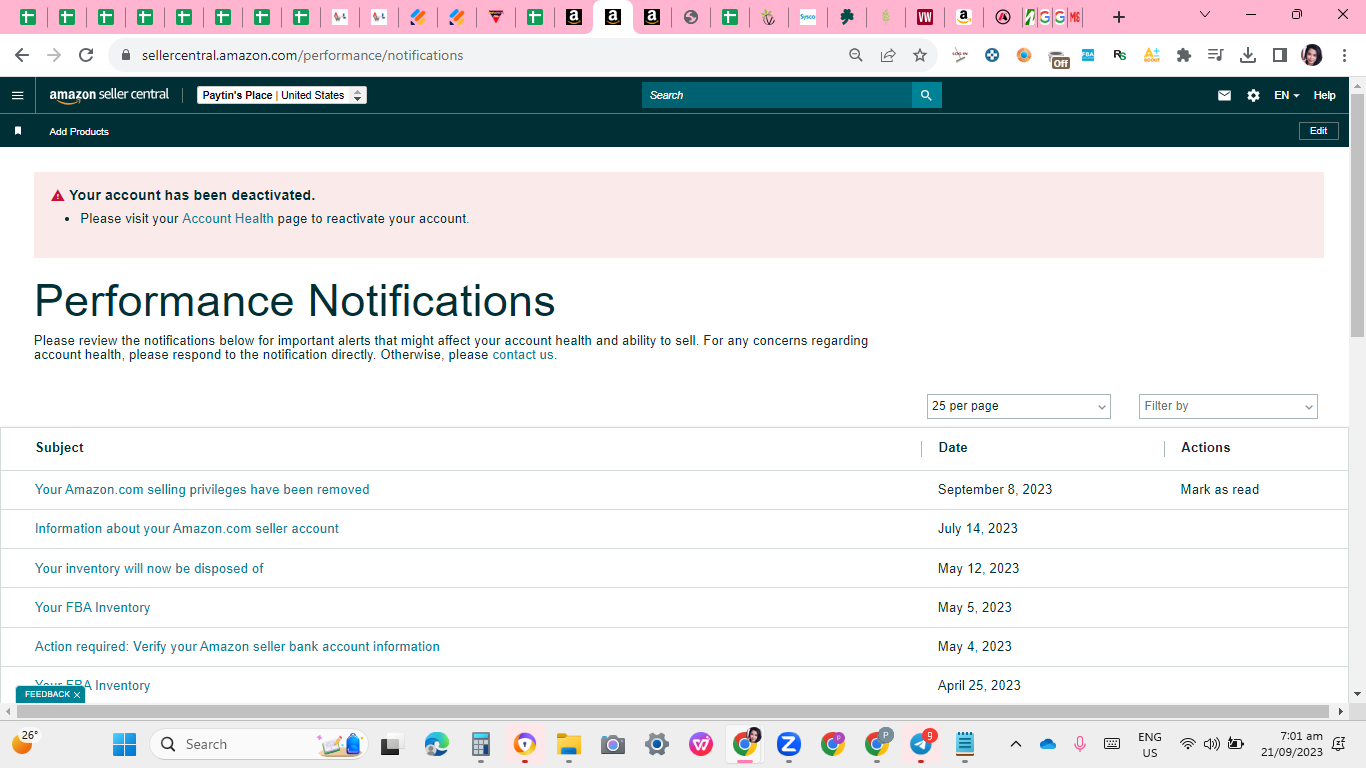
Task: Click the Edit button in the bookmarks bar
Action: (1319, 131)
